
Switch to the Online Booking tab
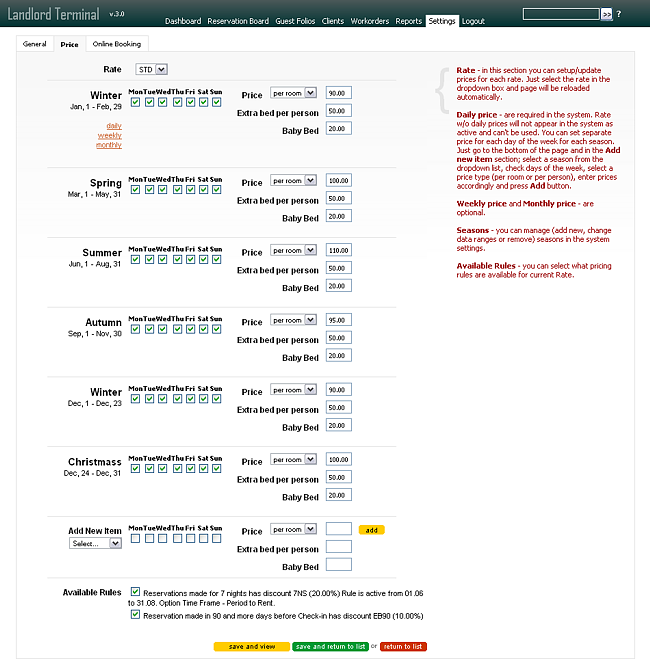click(x=117, y=44)
